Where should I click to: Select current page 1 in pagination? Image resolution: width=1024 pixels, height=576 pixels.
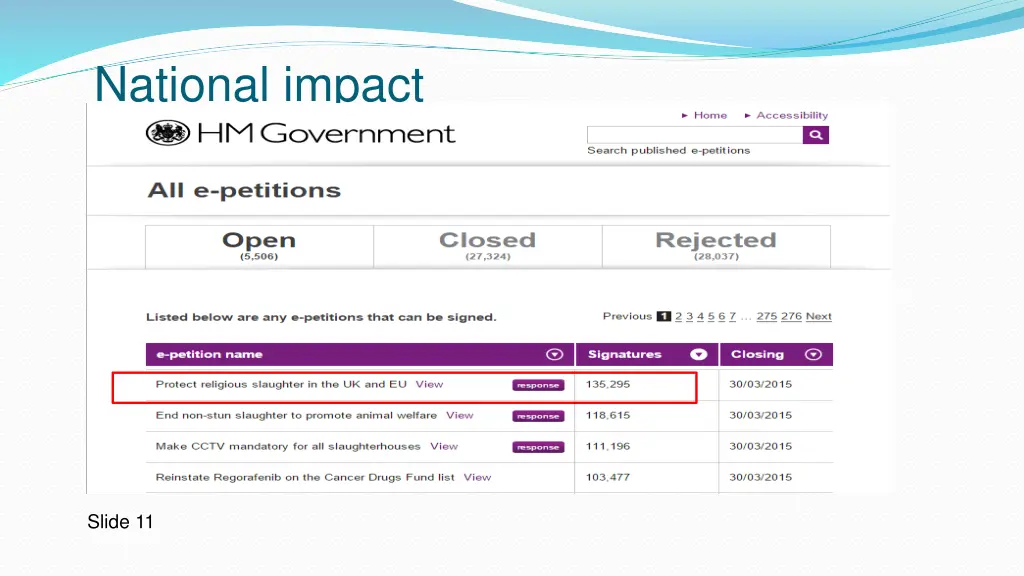[664, 316]
